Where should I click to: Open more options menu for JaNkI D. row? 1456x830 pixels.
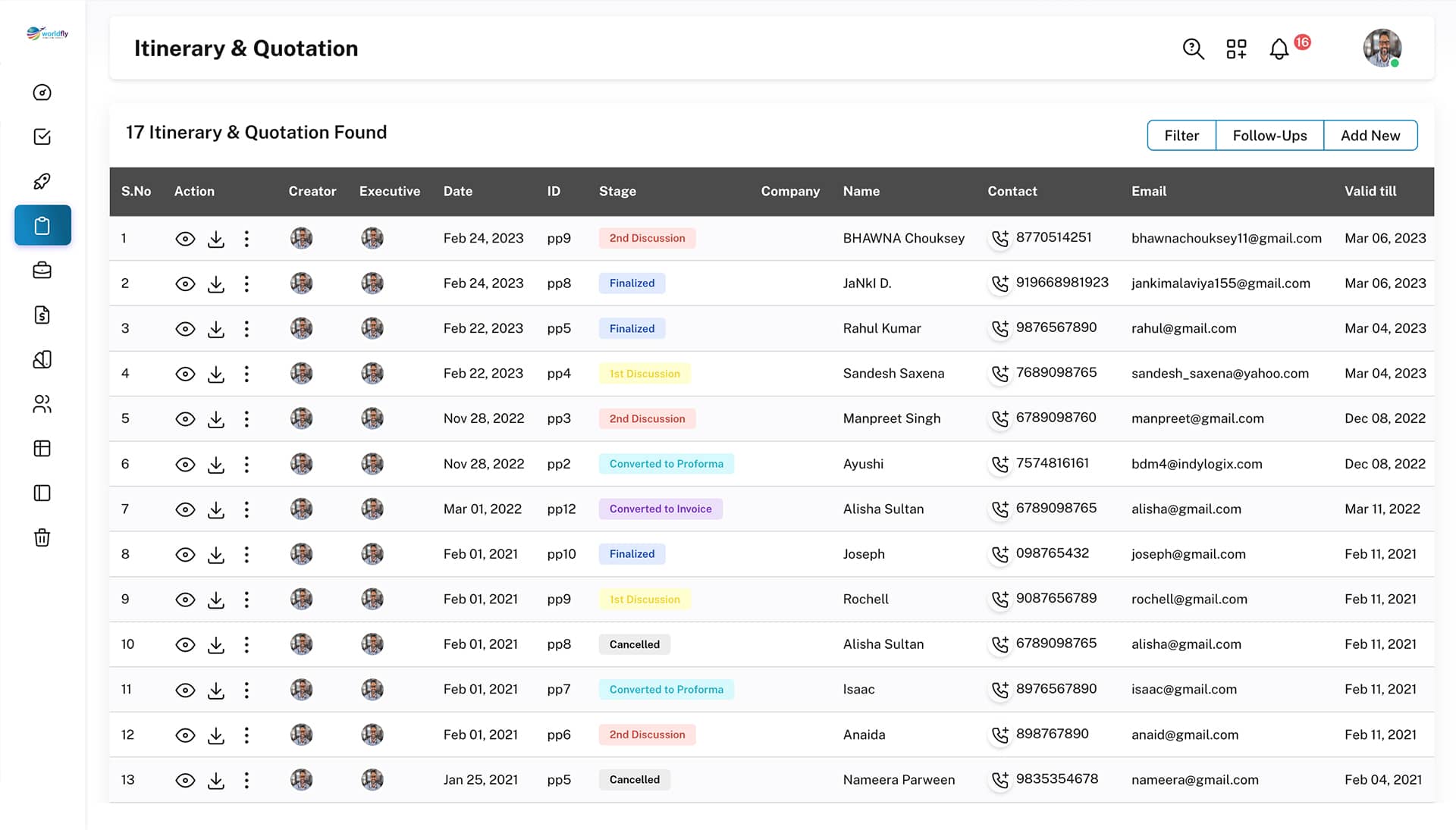click(x=246, y=284)
